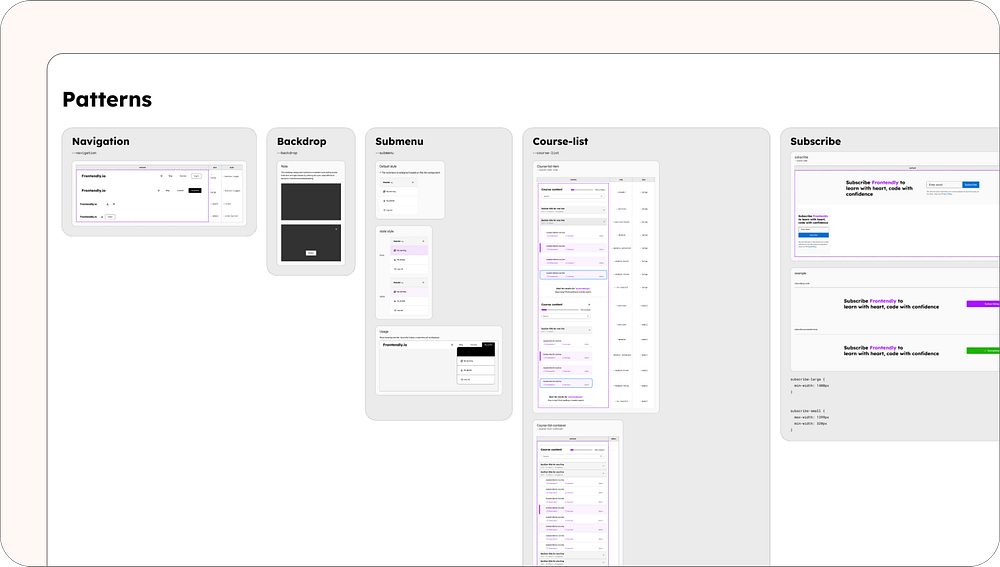
Task: Click the "--course-list" token label
Action: pos(546,153)
